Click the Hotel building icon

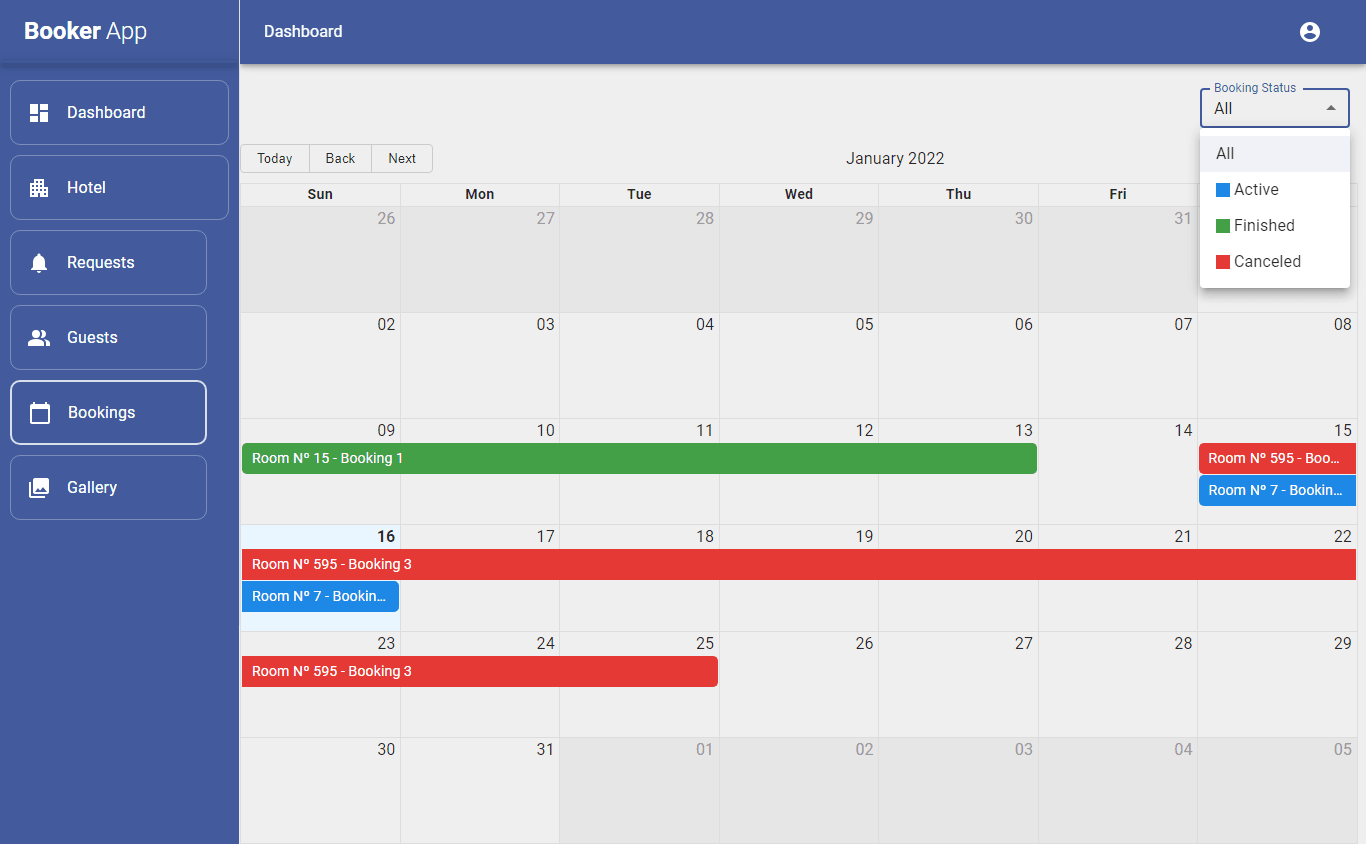point(39,188)
